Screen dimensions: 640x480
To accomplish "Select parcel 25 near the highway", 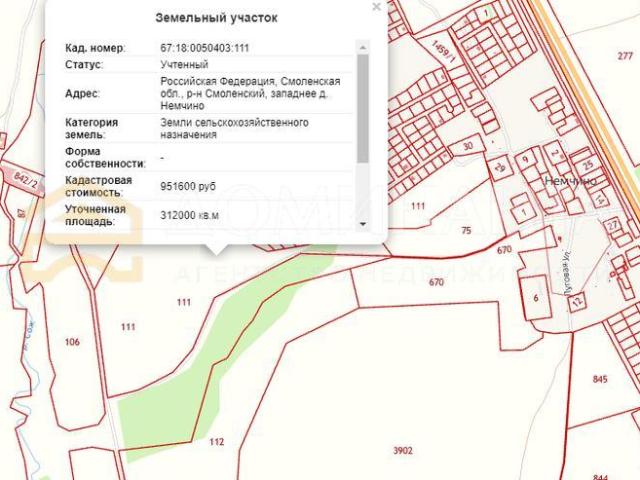I will click(588, 165).
